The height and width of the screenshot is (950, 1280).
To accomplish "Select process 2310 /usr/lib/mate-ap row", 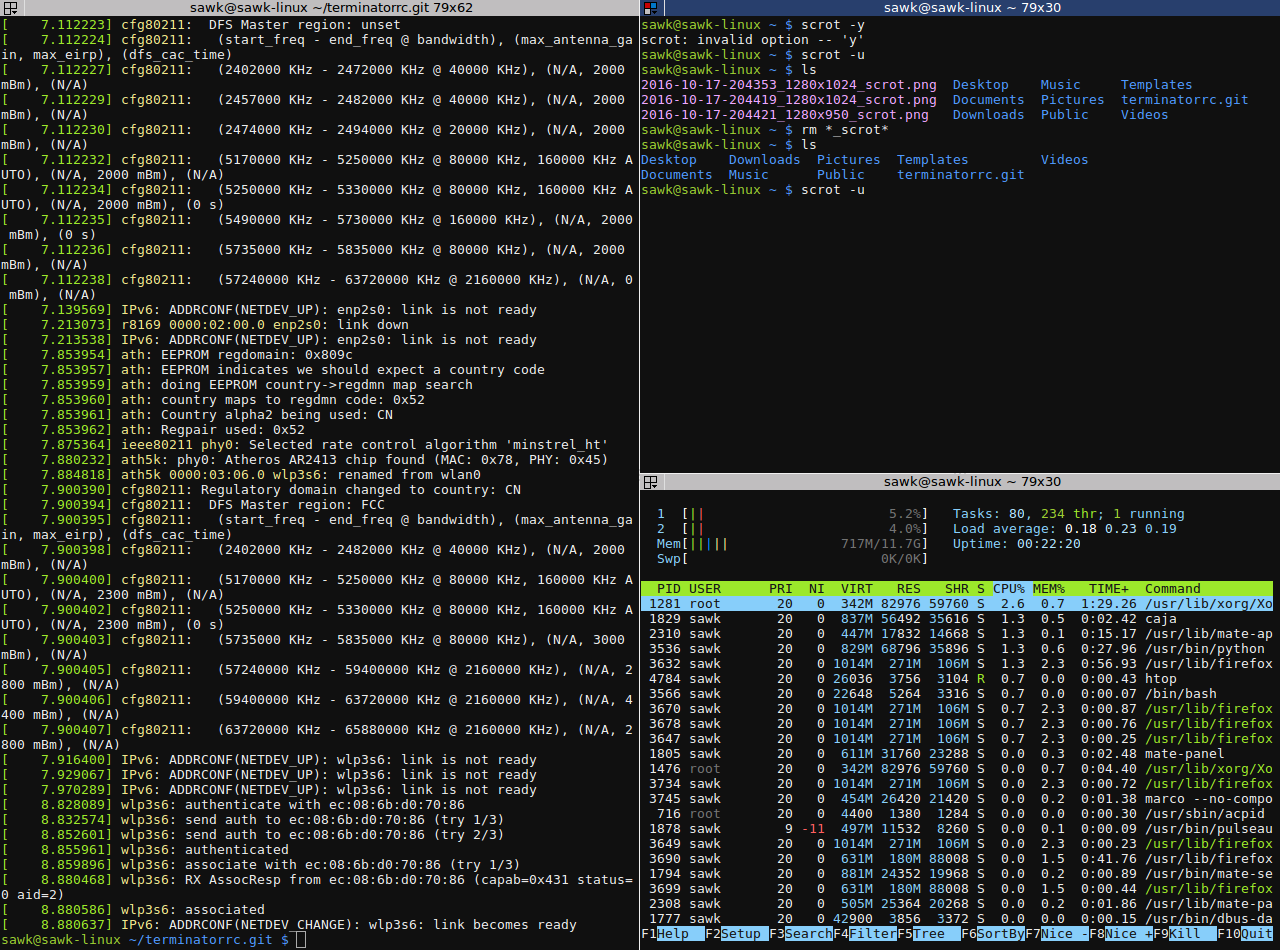I will (957, 634).
